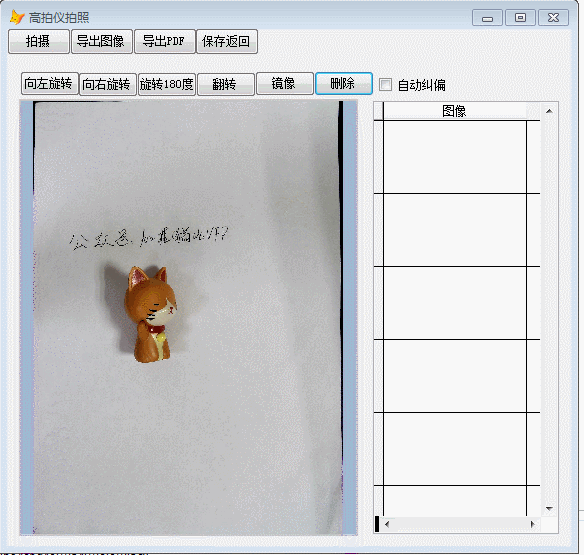The height and width of the screenshot is (555, 584).
Task: Mirror the image using 镜像
Action: point(285,84)
